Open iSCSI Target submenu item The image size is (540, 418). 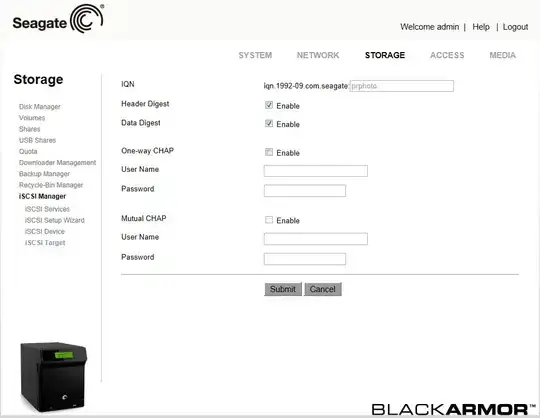(x=45, y=243)
